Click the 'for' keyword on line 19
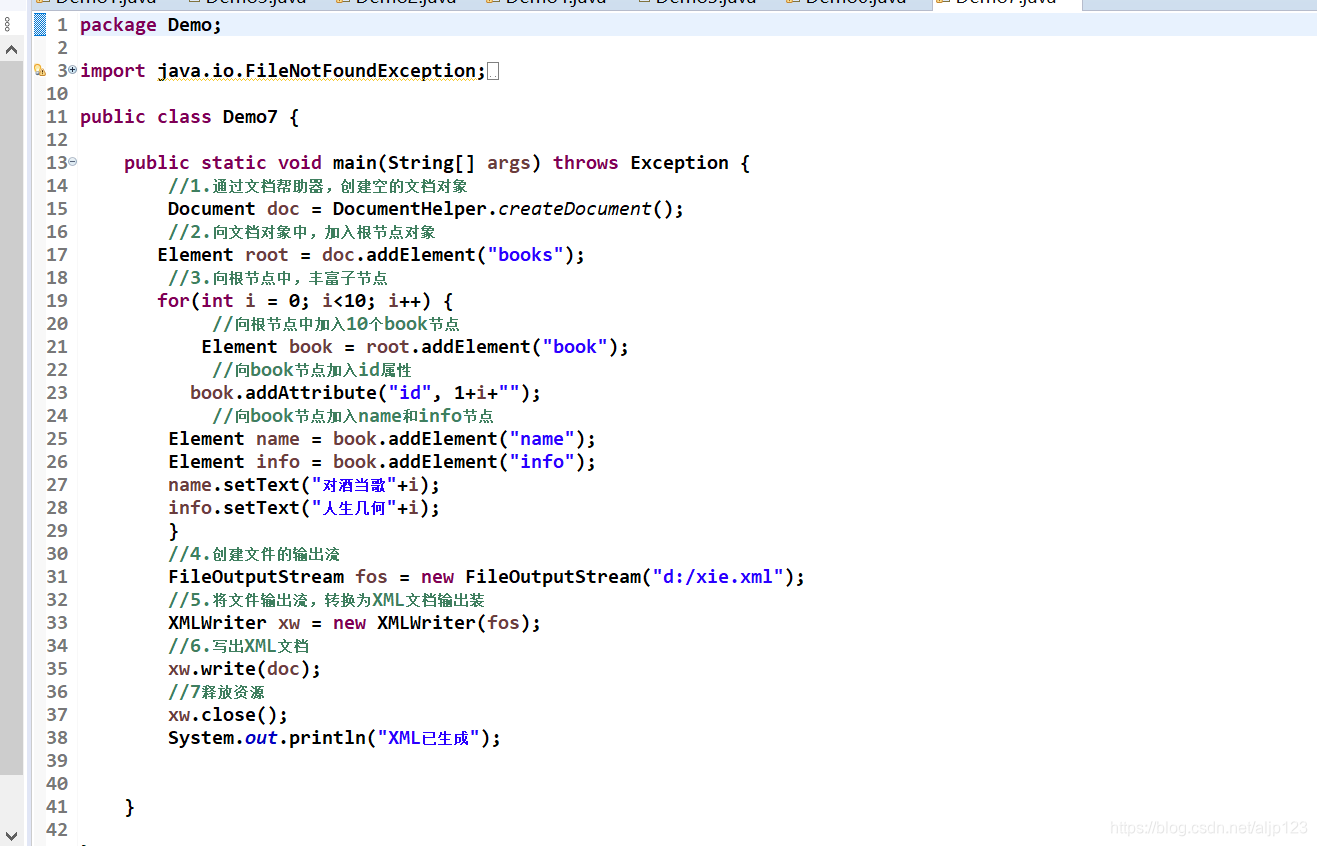The width and height of the screenshot is (1317, 846). coord(173,301)
